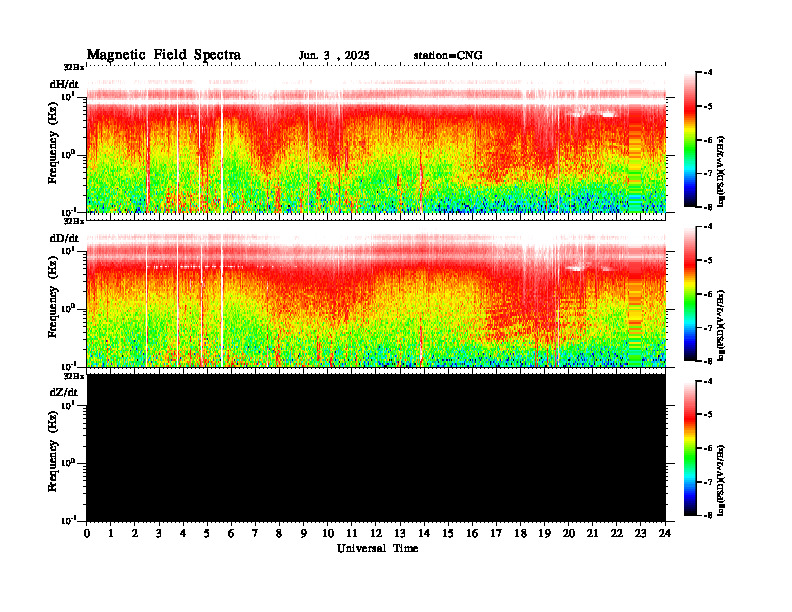
Task: Click the "-4" value on dH/dt color scale
Action: pyautogui.click(x=709, y=72)
